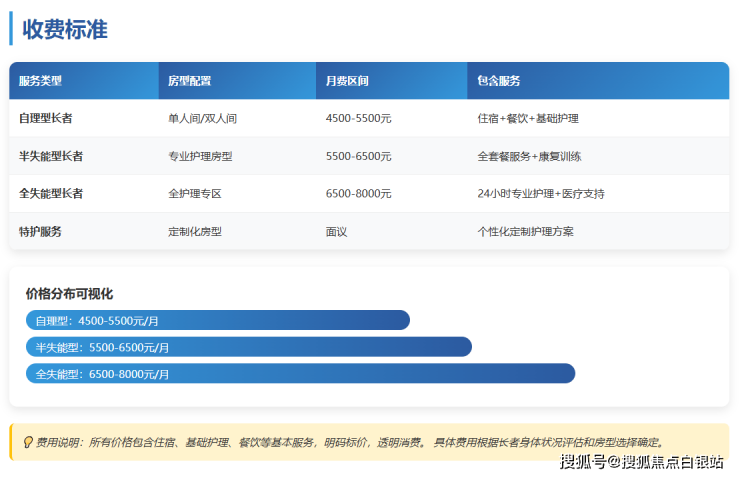Viewport: 740px width, 478px height.
Task: Click the 费用说明 note text
Action: [350, 442]
